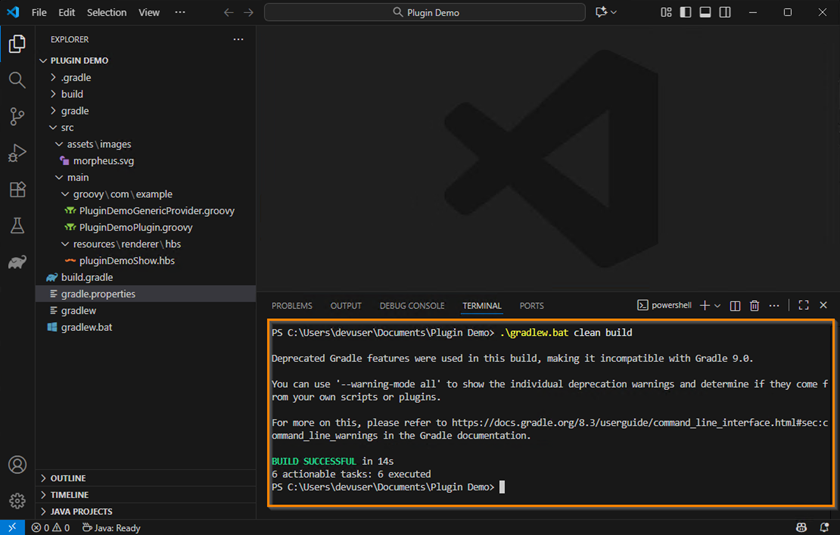
Task: Open the new terminal launch profile dropdown
Action: [x=717, y=305]
